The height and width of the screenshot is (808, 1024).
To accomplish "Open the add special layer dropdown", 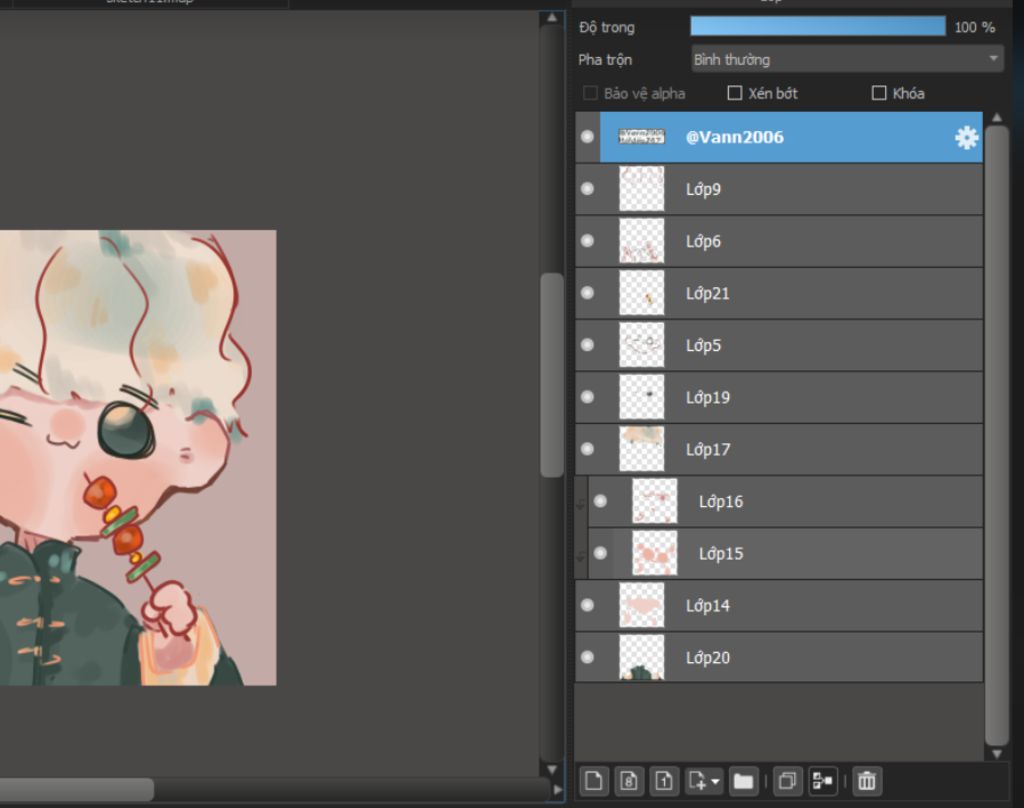I will [x=703, y=781].
